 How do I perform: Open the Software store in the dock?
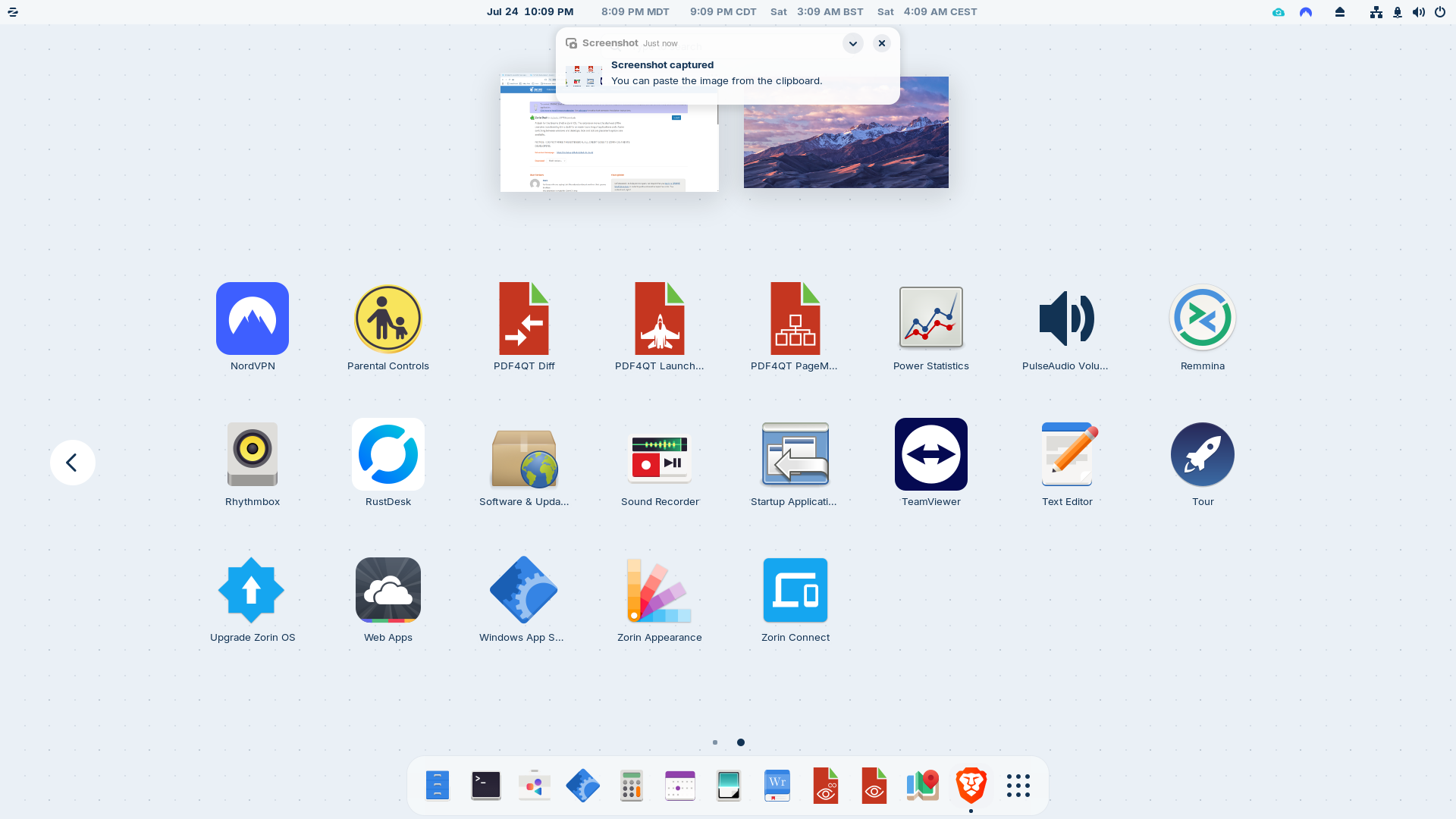click(x=535, y=786)
